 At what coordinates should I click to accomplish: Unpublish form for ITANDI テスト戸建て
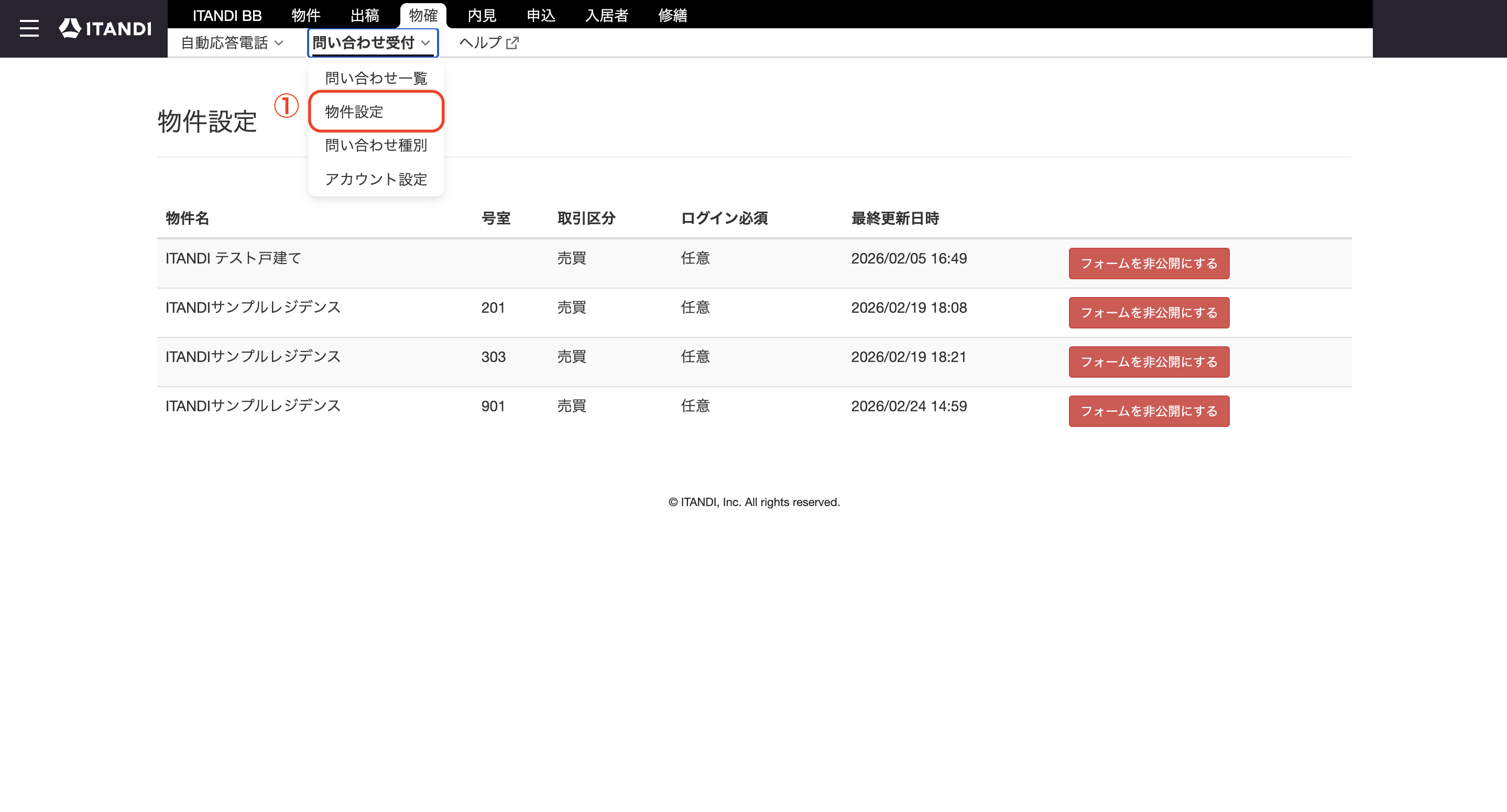coord(1149,264)
